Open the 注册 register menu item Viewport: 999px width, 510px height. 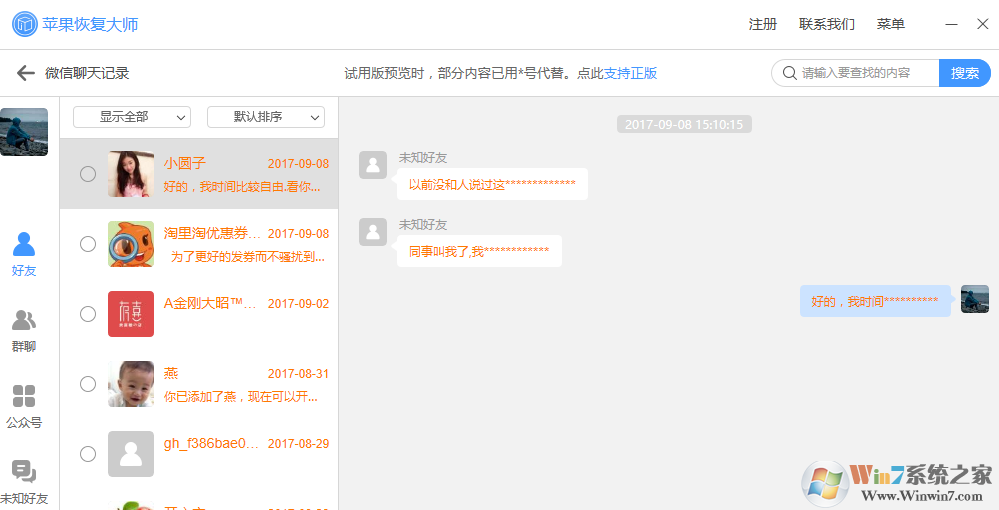pyautogui.click(x=763, y=25)
